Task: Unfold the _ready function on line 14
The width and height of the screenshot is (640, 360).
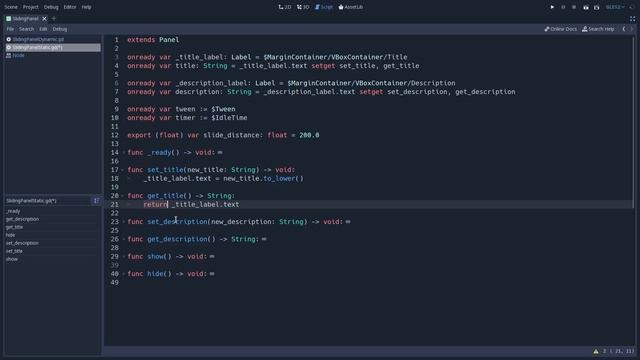Action: [x=124, y=153]
